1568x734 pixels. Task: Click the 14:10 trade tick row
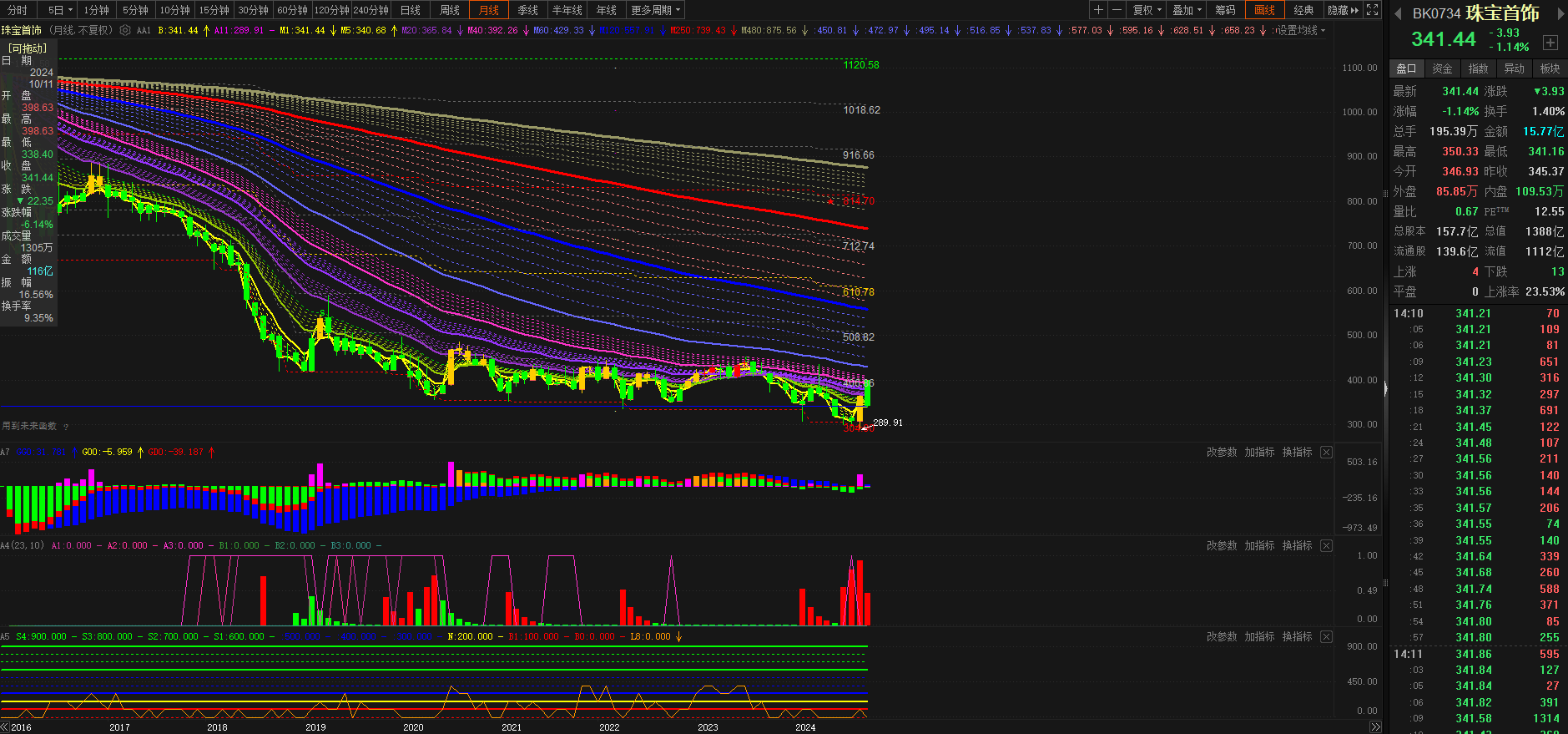(x=1476, y=313)
